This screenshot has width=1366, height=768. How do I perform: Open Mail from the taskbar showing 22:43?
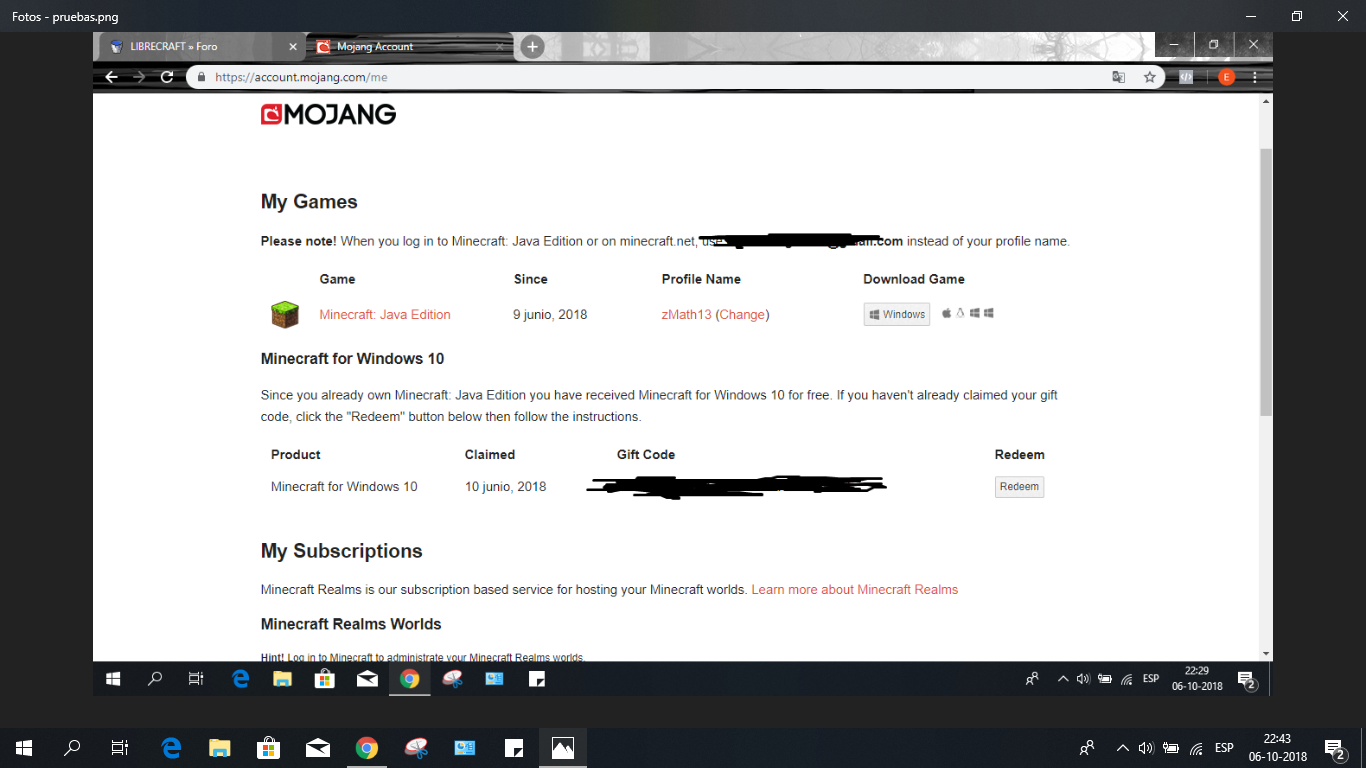click(318, 748)
